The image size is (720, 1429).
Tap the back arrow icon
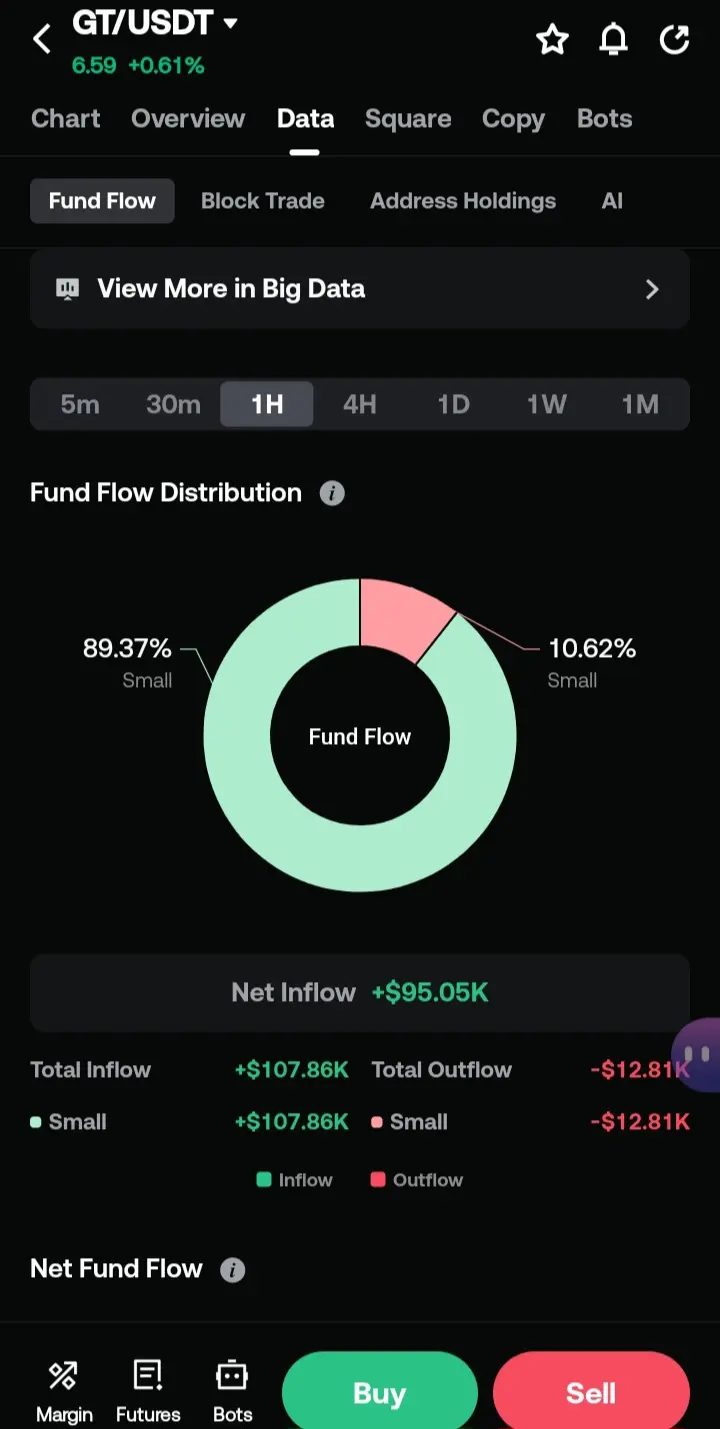[x=42, y=40]
